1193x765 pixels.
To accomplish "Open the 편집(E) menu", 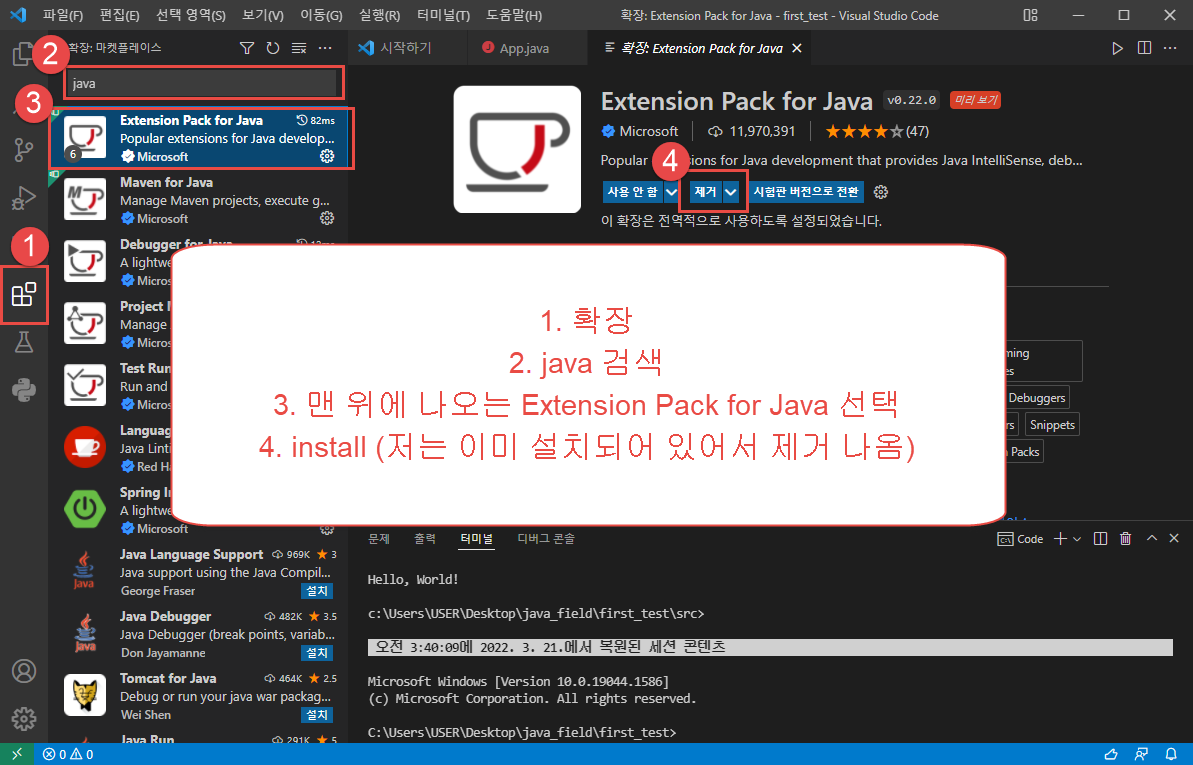I will tap(119, 15).
